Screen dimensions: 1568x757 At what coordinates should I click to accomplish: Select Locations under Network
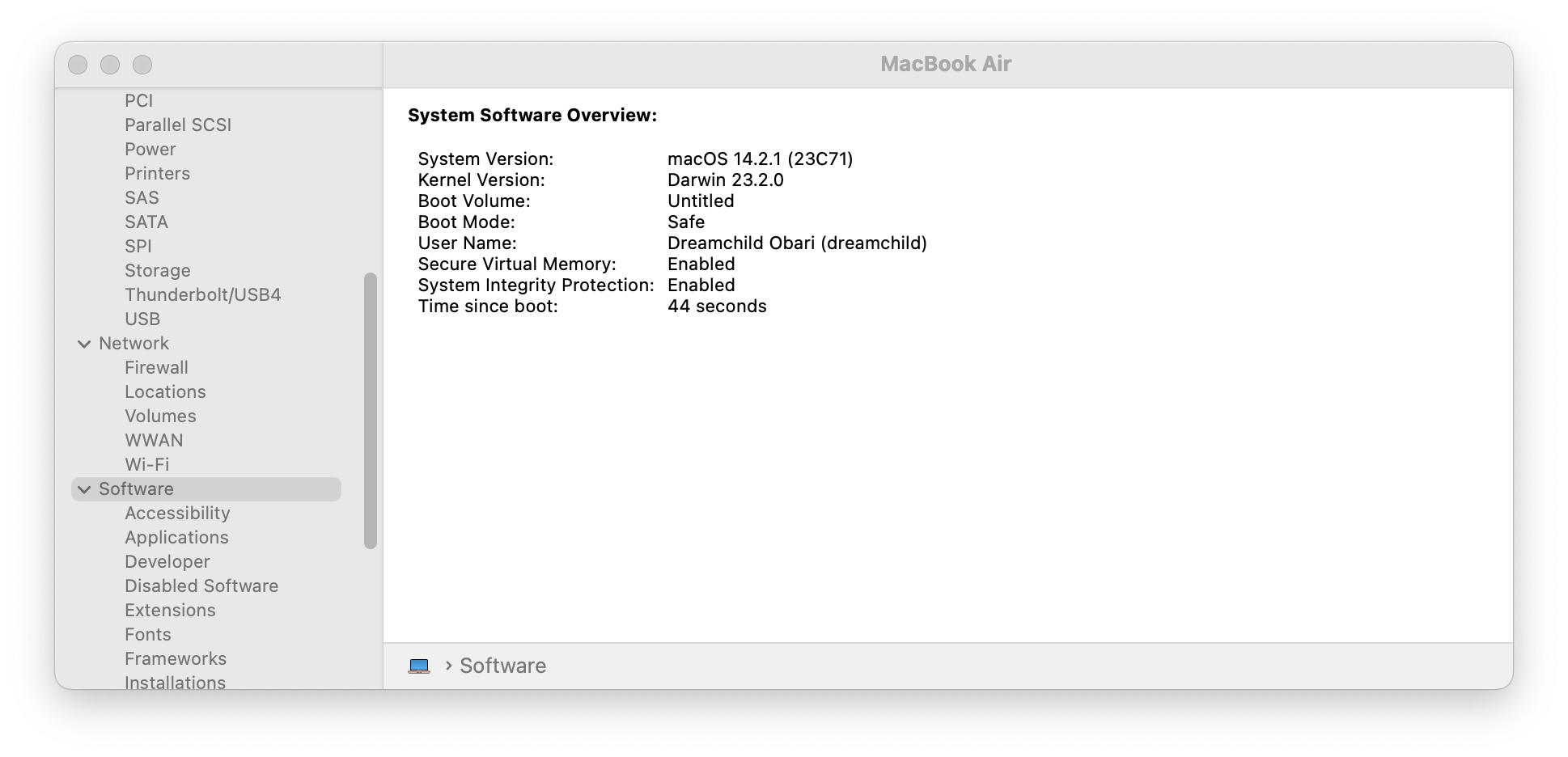pos(165,391)
